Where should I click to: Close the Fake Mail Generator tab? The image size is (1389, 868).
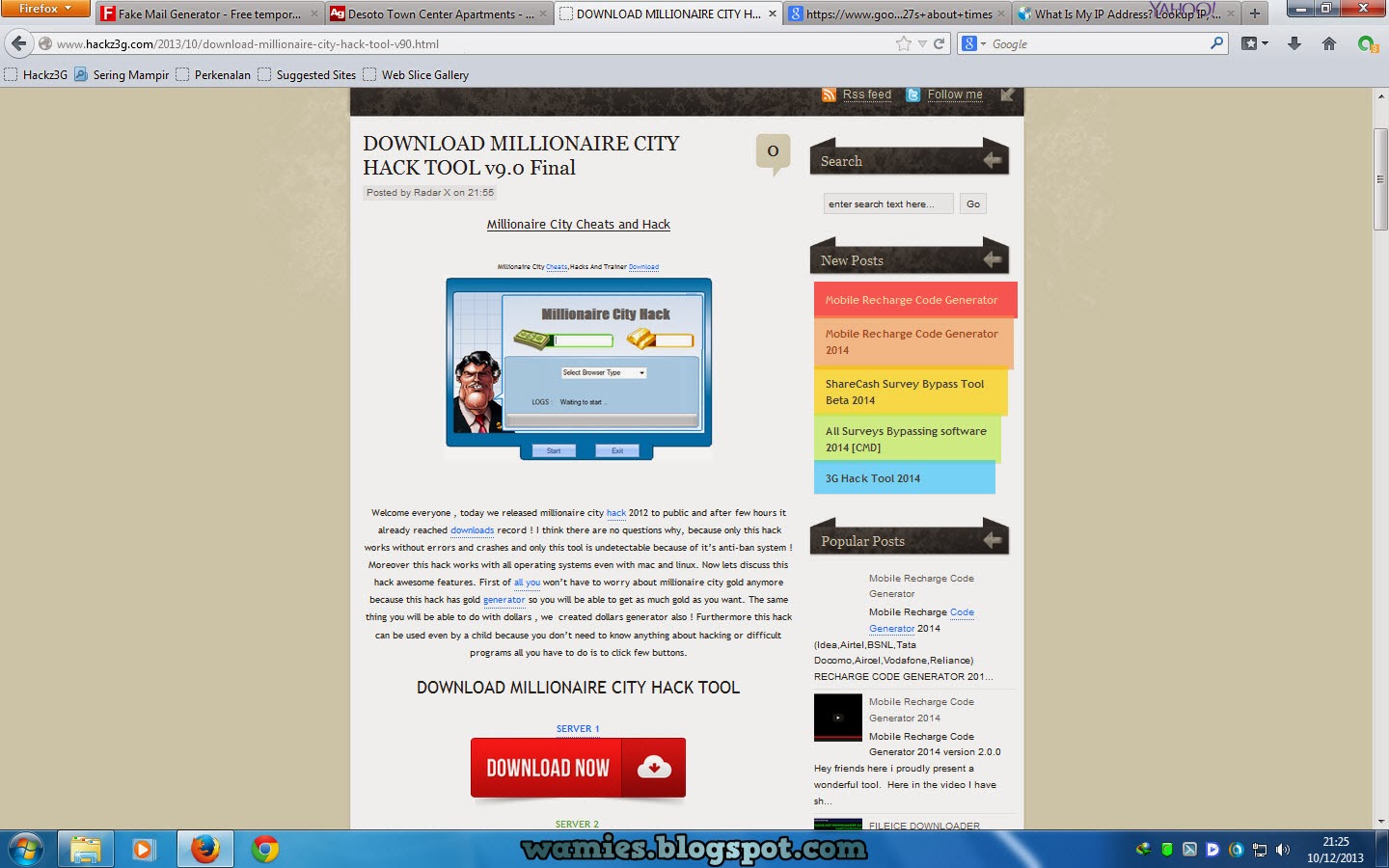pyautogui.click(x=314, y=14)
